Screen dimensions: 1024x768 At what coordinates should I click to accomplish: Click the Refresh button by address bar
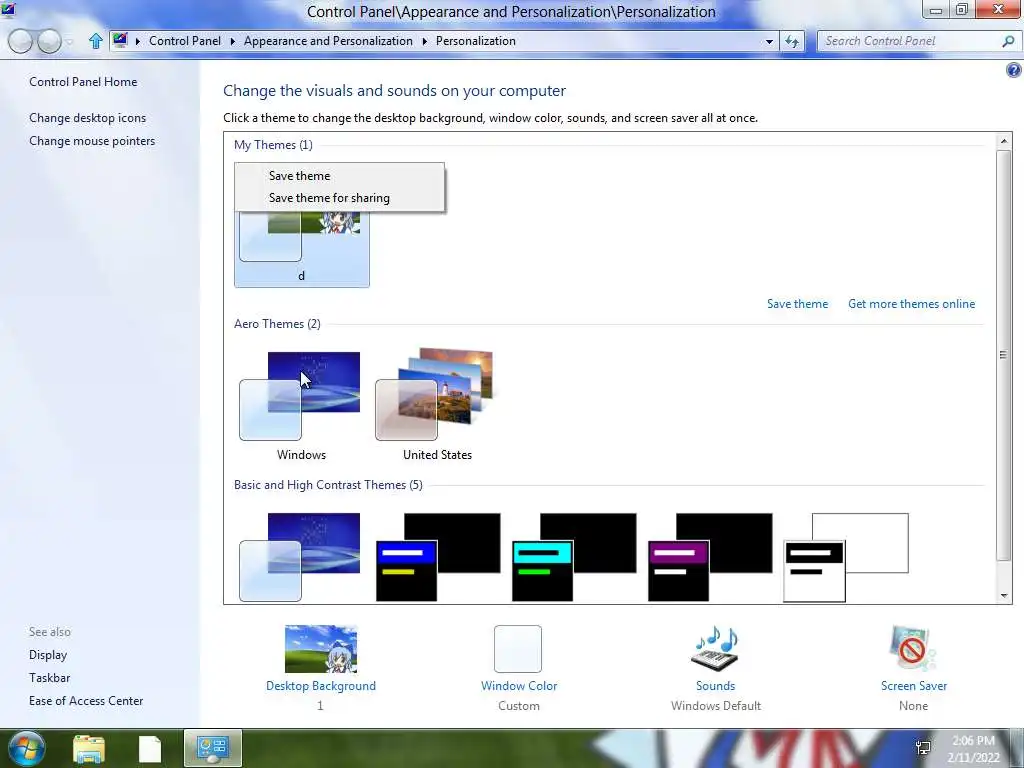pyautogui.click(x=792, y=42)
